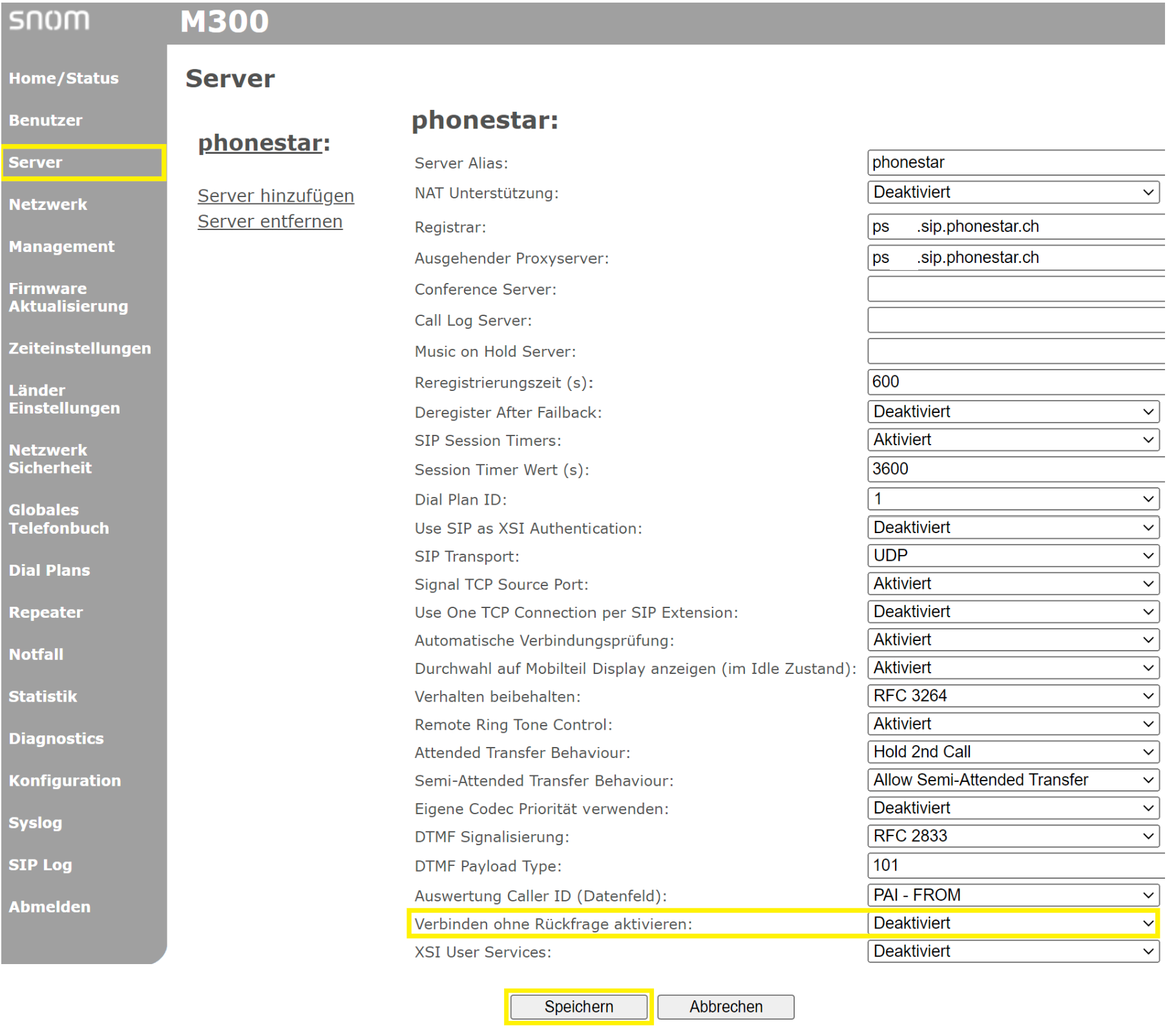Screen dimensions: 1176x1030
Task: Open Use One TCP Connection dropdown
Action: [1013, 611]
